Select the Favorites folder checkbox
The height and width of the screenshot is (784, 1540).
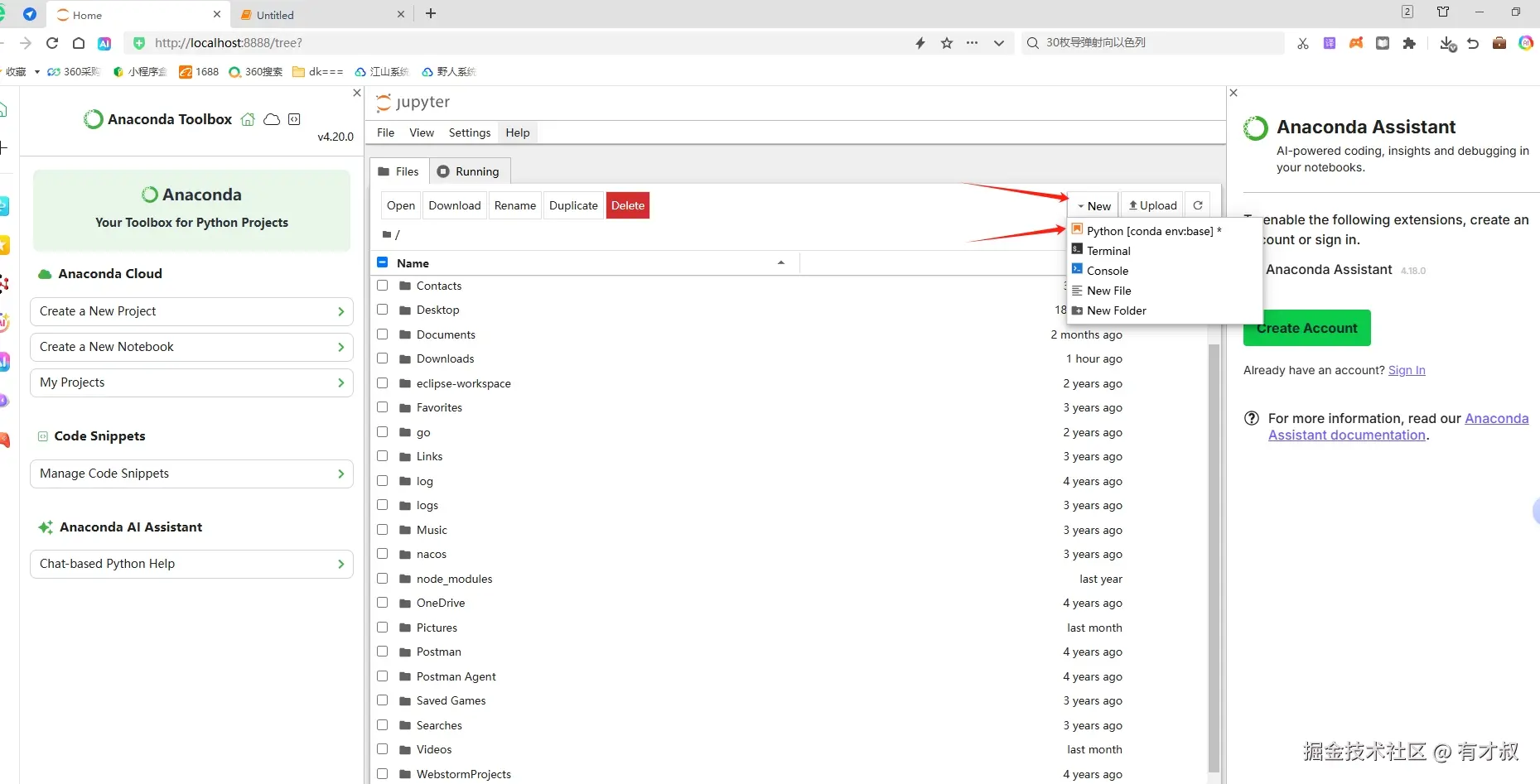click(383, 407)
